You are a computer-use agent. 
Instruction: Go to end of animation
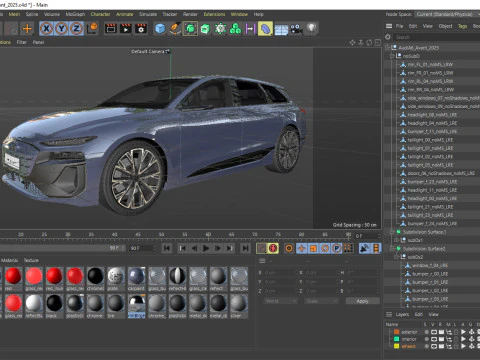coord(245,248)
